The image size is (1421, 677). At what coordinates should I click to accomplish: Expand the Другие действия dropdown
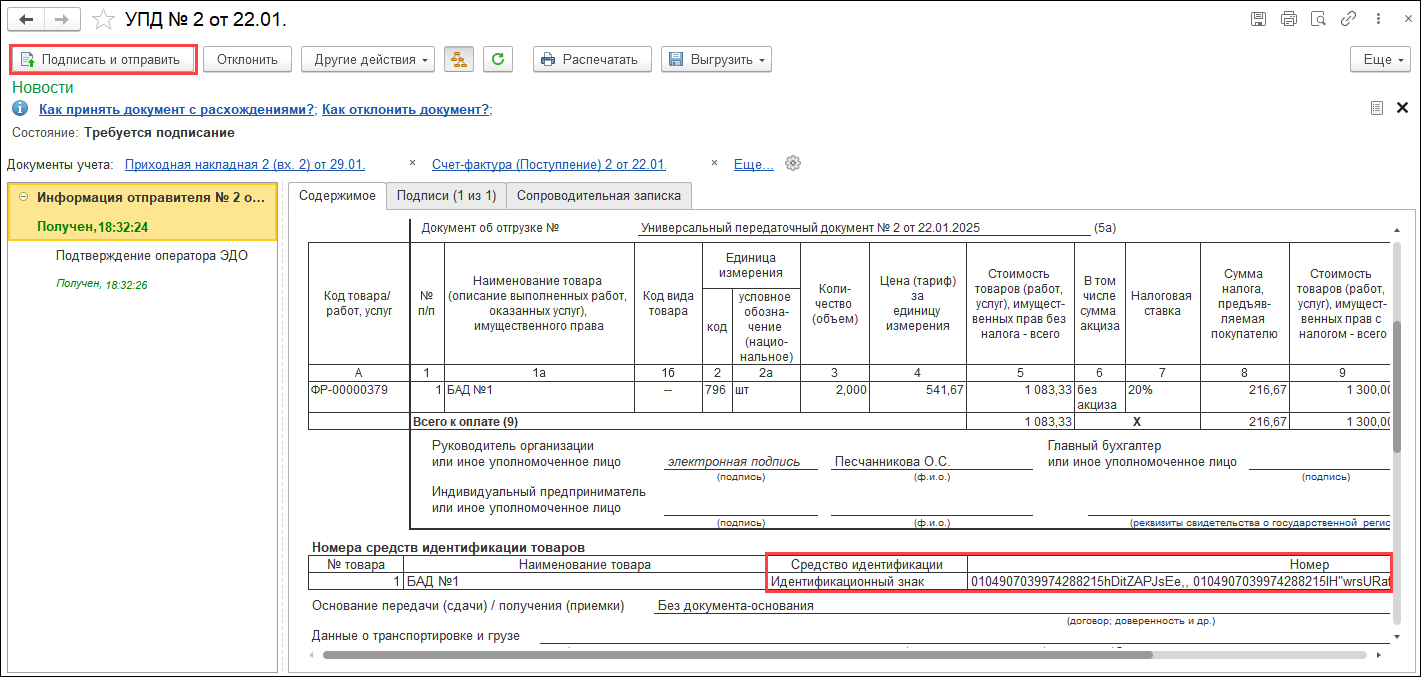[x=367, y=59]
